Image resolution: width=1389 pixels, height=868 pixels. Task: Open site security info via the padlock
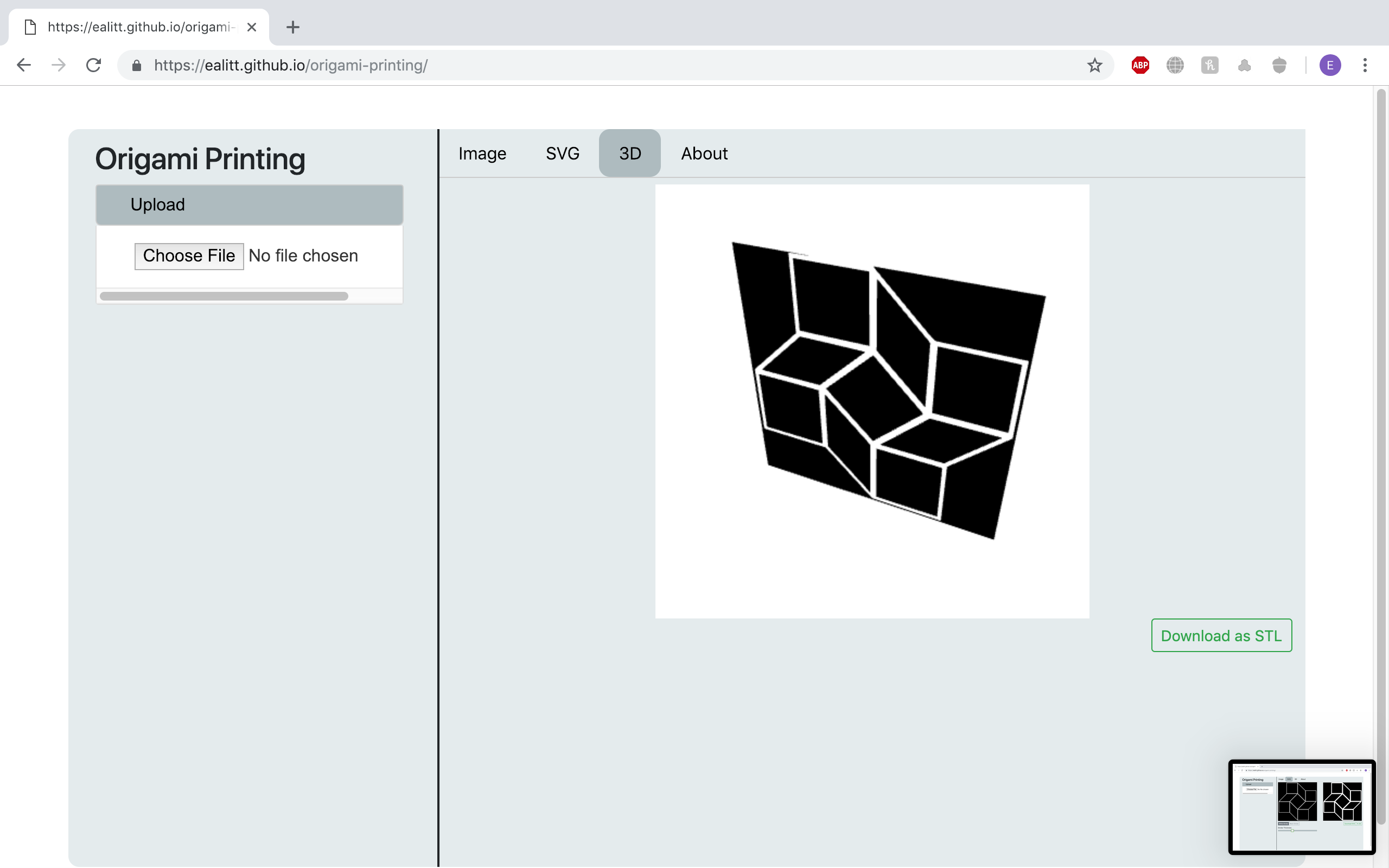(137, 66)
